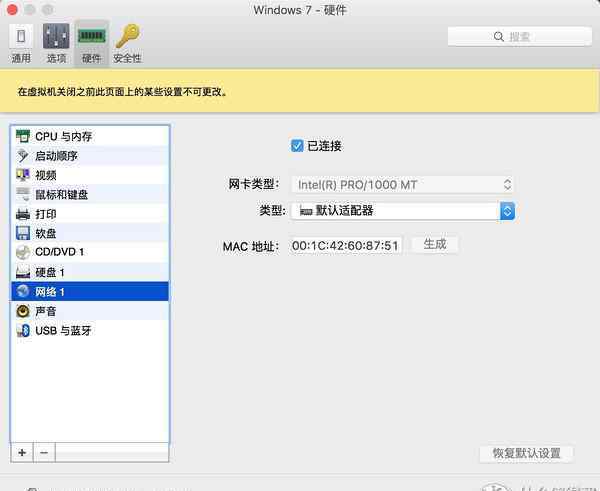Viewport: 600px width, 491px height.
Task: Click the 打印 printer icon
Action: (x=23, y=214)
